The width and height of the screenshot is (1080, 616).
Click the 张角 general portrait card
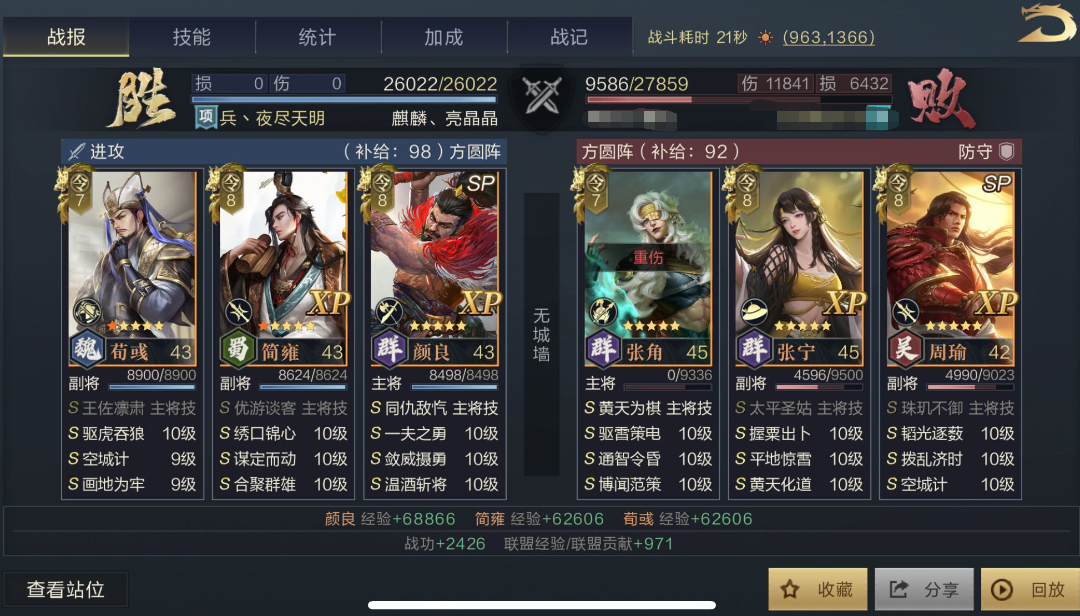pyautogui.click(x=648, y=268)
